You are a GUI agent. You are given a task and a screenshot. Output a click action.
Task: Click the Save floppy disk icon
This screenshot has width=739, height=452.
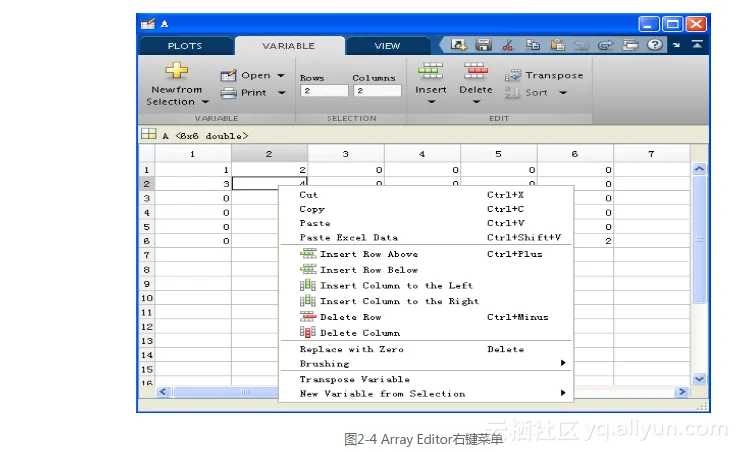point(483,45)
